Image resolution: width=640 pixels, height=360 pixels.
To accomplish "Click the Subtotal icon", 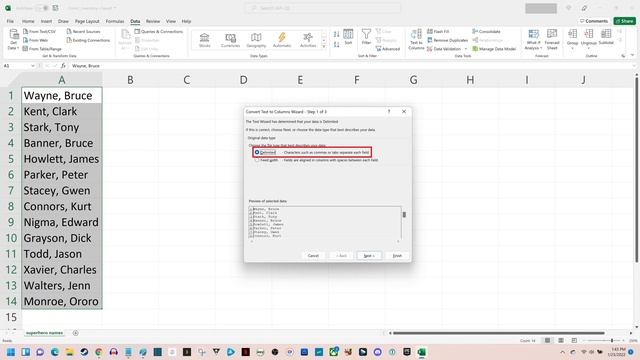I will coord(606,37).
